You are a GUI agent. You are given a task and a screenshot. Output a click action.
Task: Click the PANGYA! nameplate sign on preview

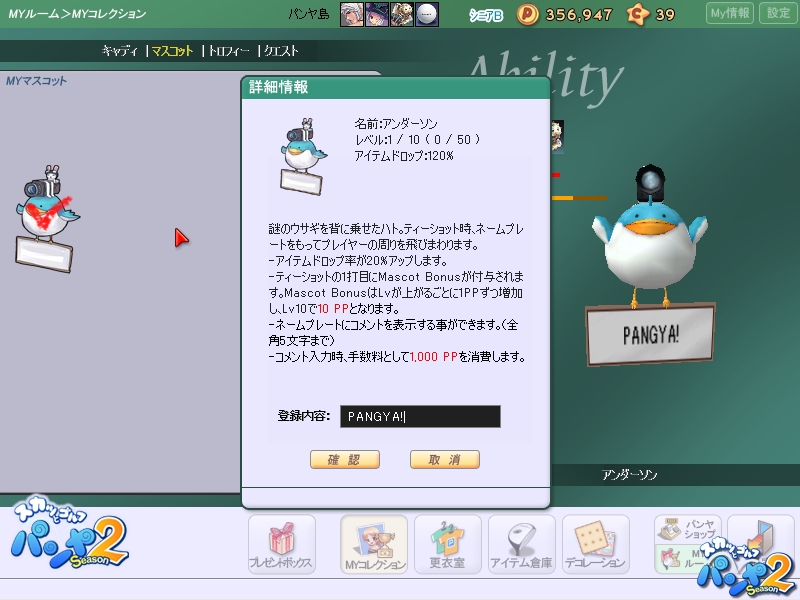tap(650, 335)
